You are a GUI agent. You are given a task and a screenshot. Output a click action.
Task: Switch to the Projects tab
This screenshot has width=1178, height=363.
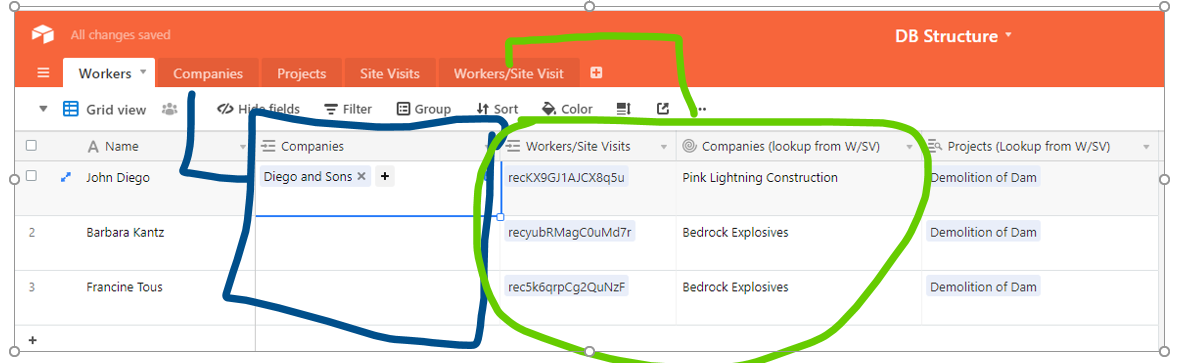[301, 74]
